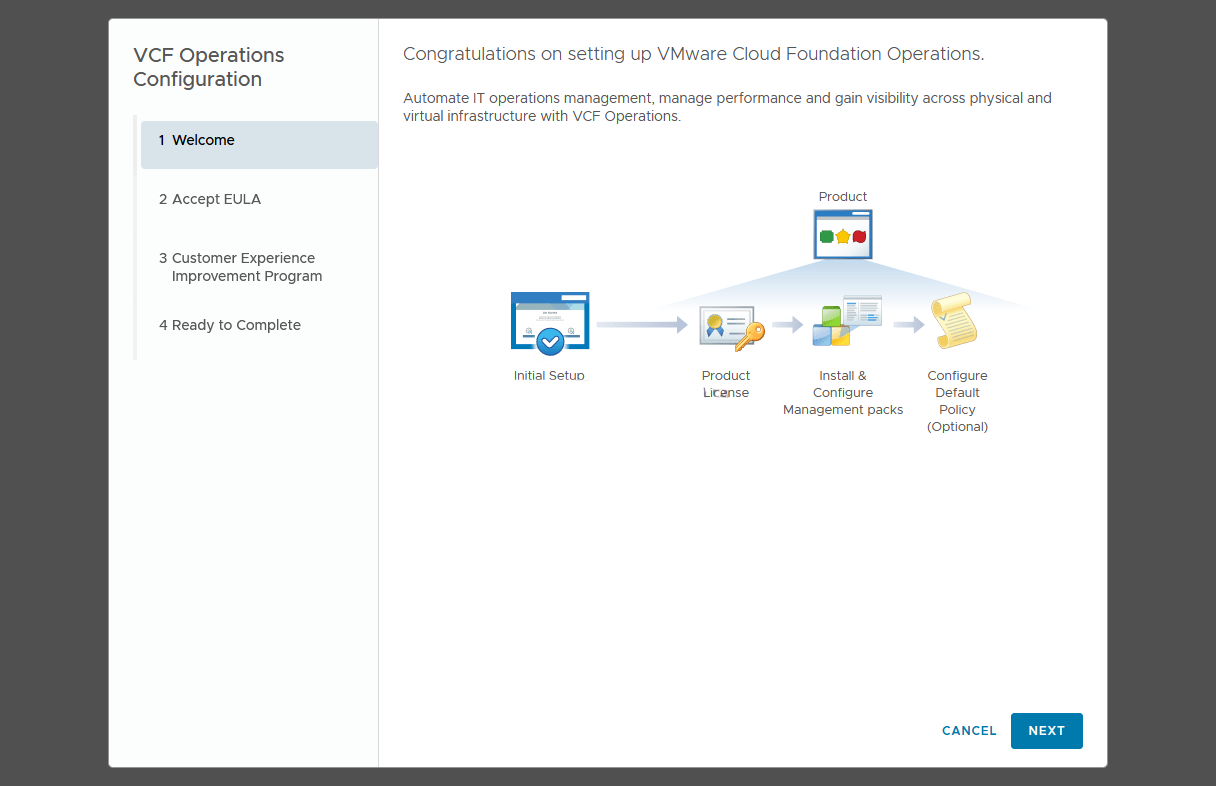Select the Welcome step in sidebar
Image resolution: width=1216 pixels, height=786 pixels.
coord(259,141)
